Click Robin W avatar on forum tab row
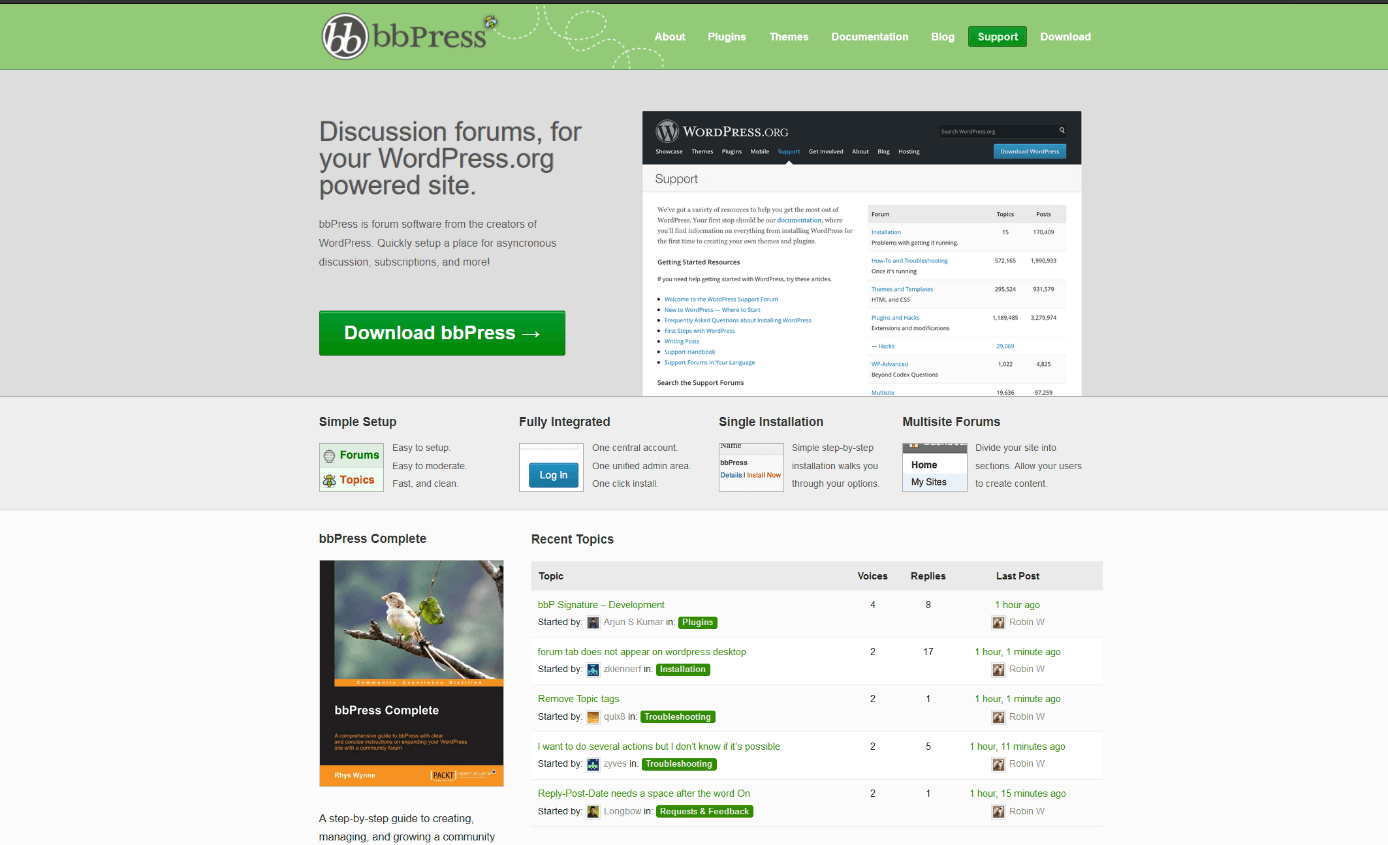This screenshot has height=845, width=1388. tap(998, 669)
